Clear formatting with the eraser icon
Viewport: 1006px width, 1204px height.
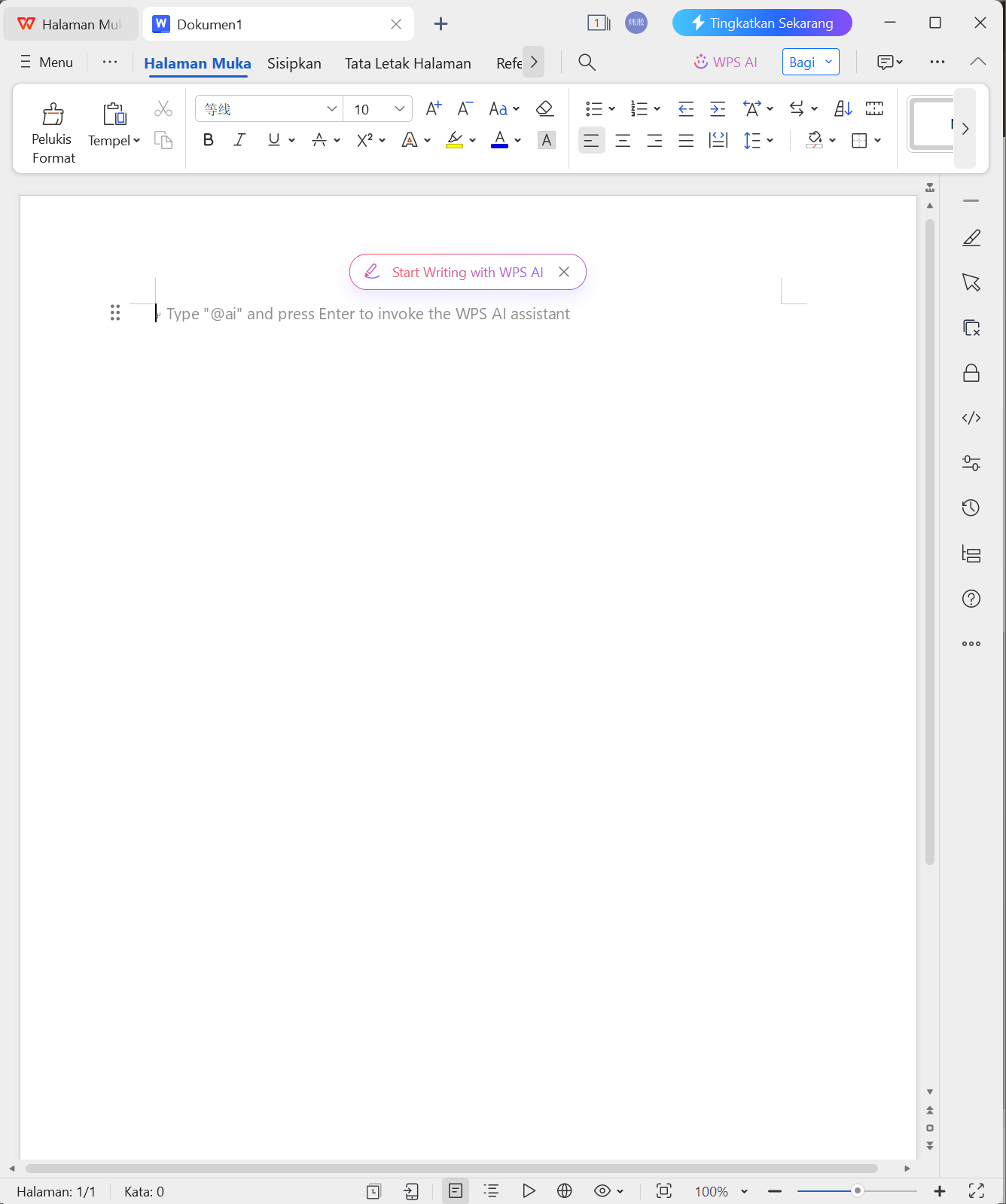(x=545, y=109)
